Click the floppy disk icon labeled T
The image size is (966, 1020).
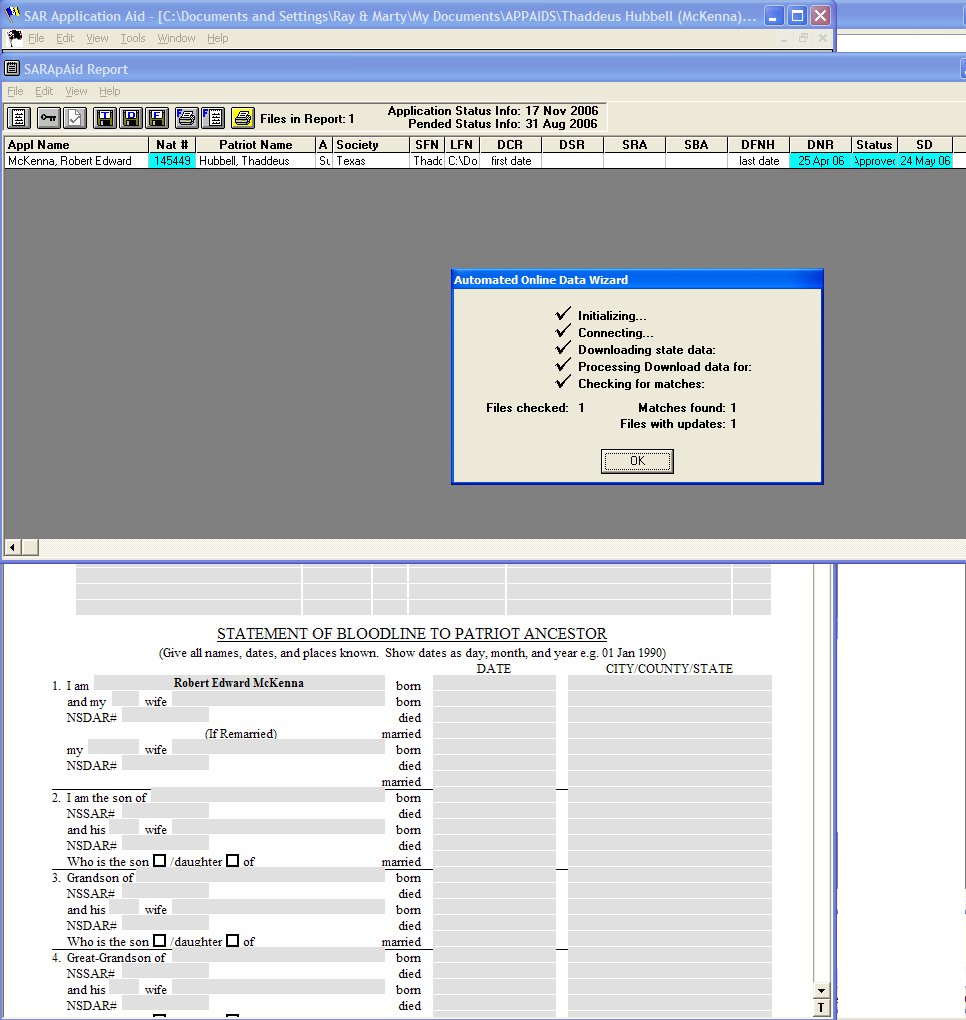pos(104,118)
